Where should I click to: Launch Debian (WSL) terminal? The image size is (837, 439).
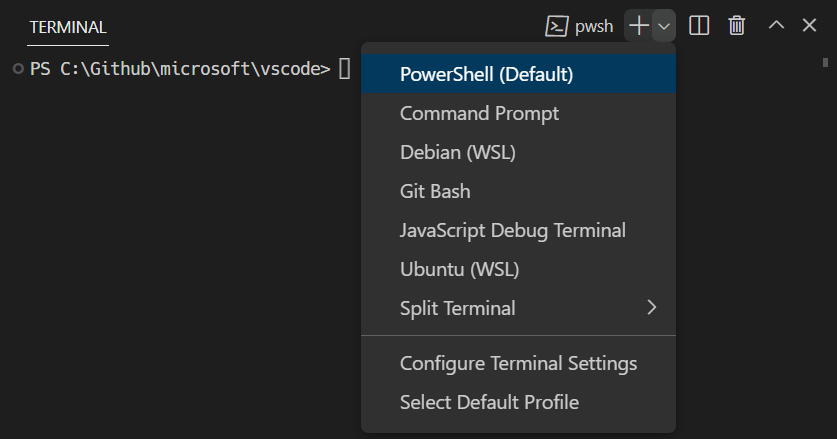[x=457, y=152]
